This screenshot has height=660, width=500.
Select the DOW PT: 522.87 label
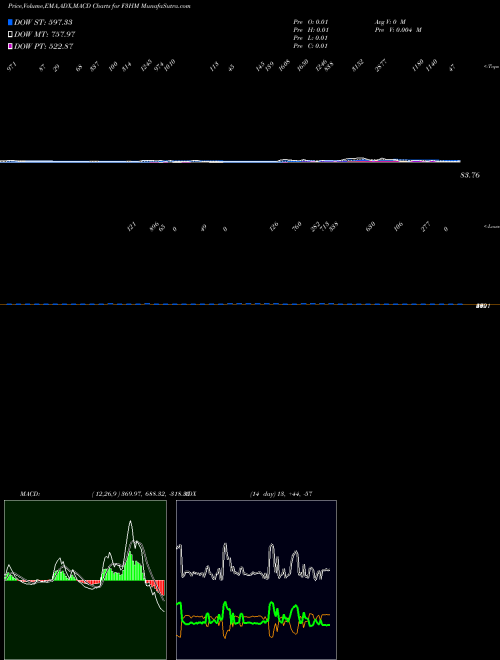pos(43,46)
